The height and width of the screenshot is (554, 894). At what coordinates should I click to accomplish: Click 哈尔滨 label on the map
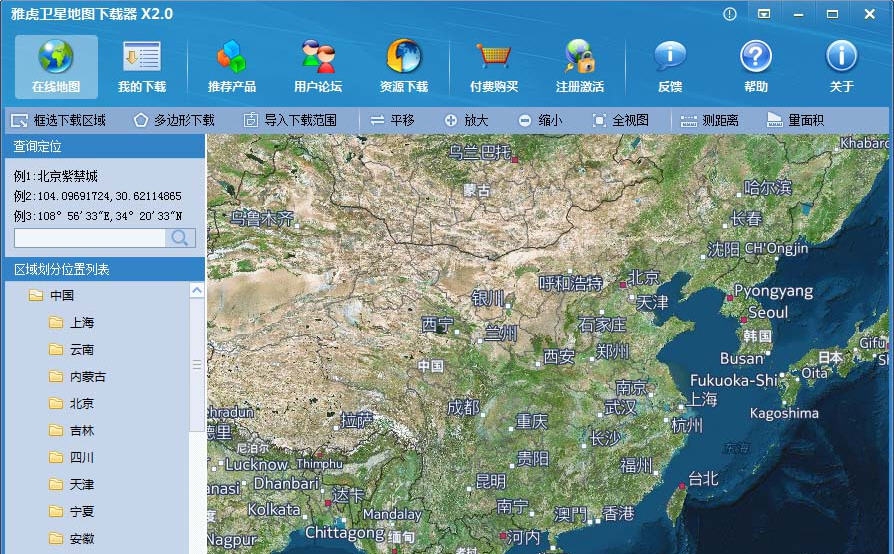tap(767, 187)
